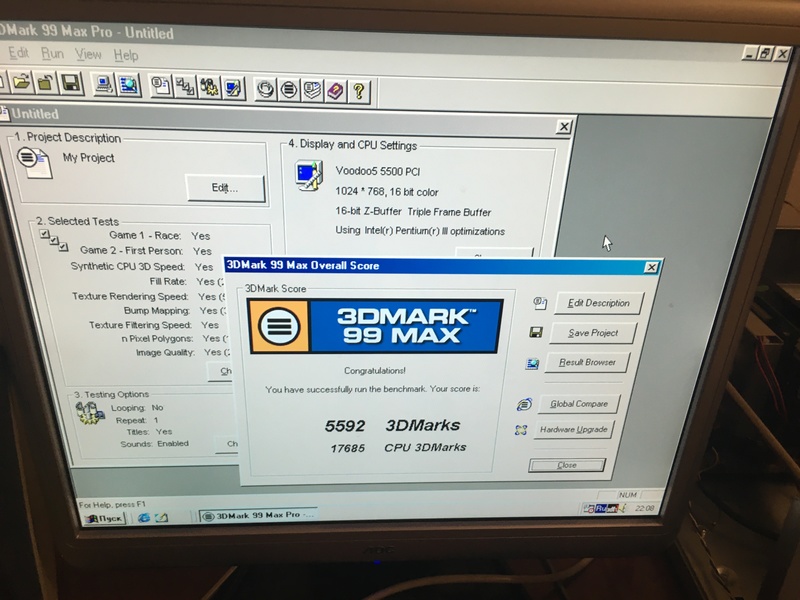
Task: Click the 'Bump Mapping:' label
Action: (x=157, y=311)
